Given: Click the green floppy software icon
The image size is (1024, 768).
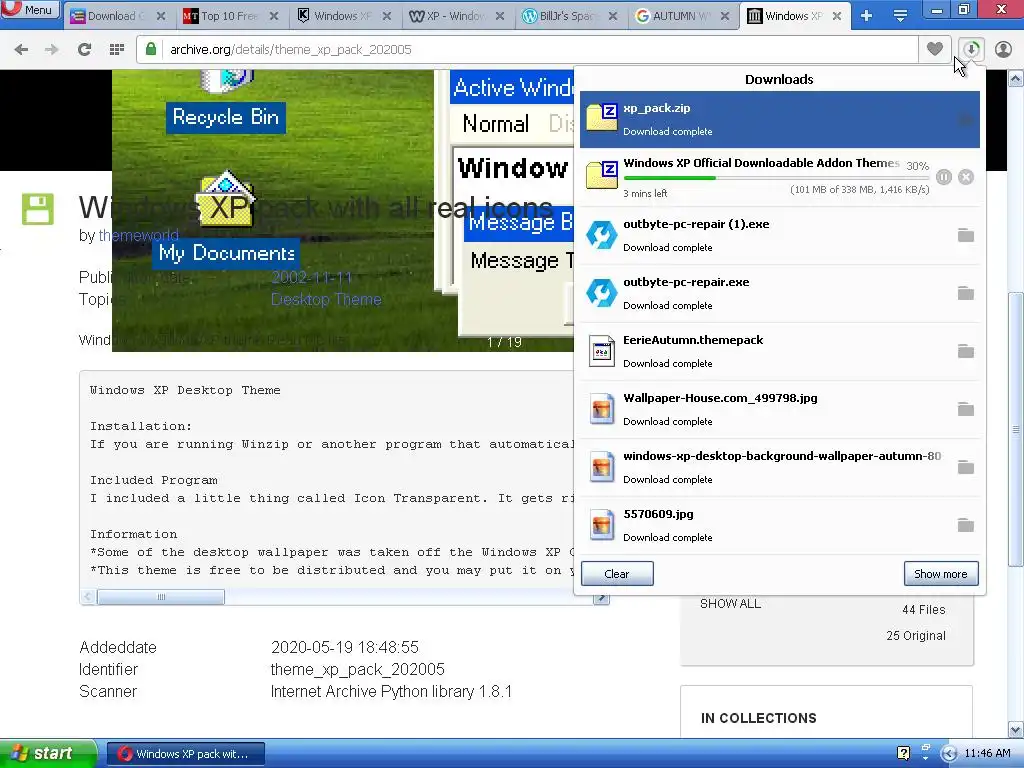Looking at the screenshot, I should tap(38, 209).
